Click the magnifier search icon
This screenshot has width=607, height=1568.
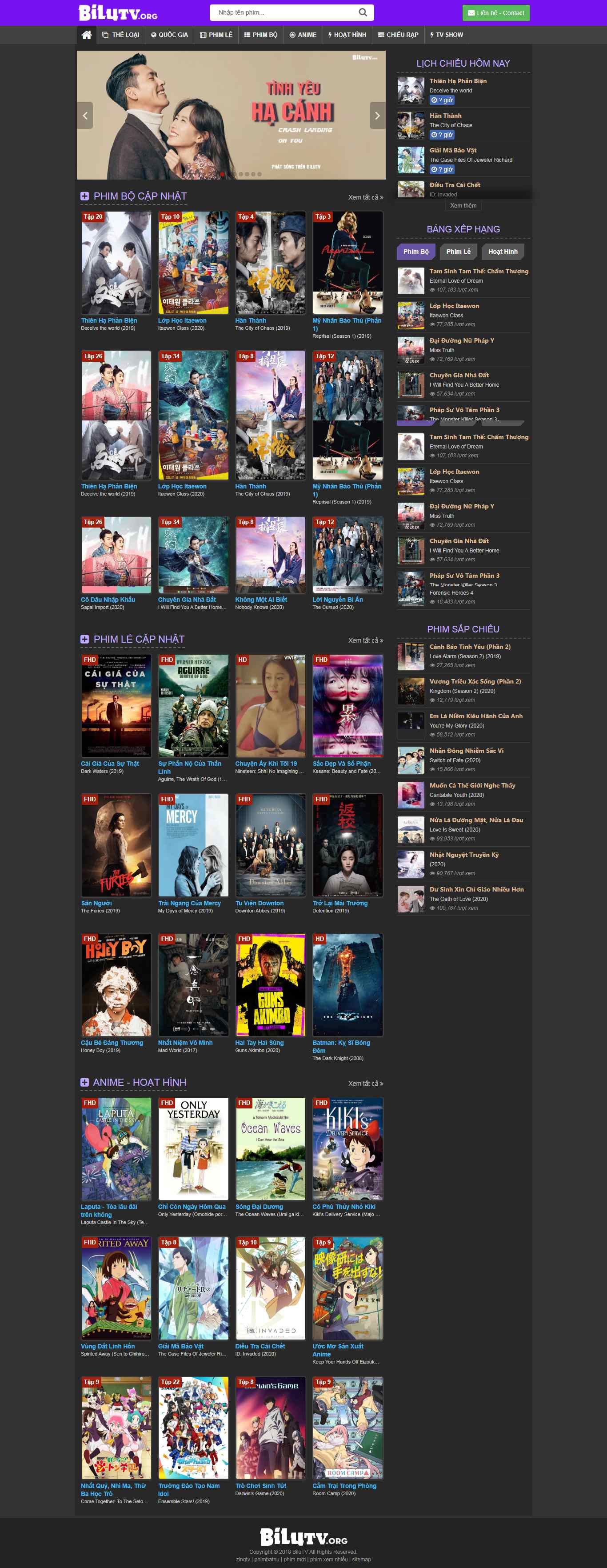click(363, 12)
